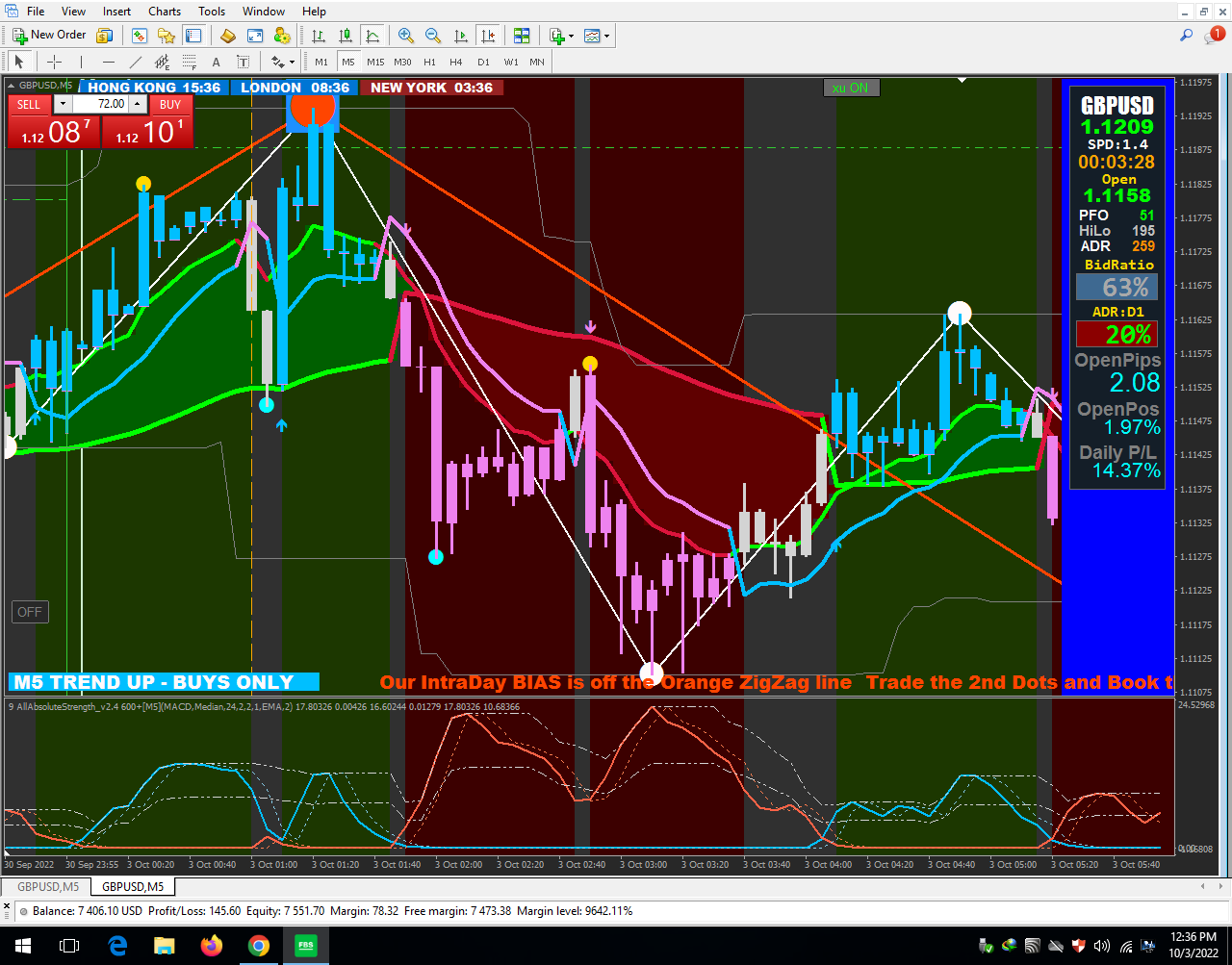This screenshot has height=965, width=1232.
Task: Select the trendline drawing tool
Action: tap(136, 62)
